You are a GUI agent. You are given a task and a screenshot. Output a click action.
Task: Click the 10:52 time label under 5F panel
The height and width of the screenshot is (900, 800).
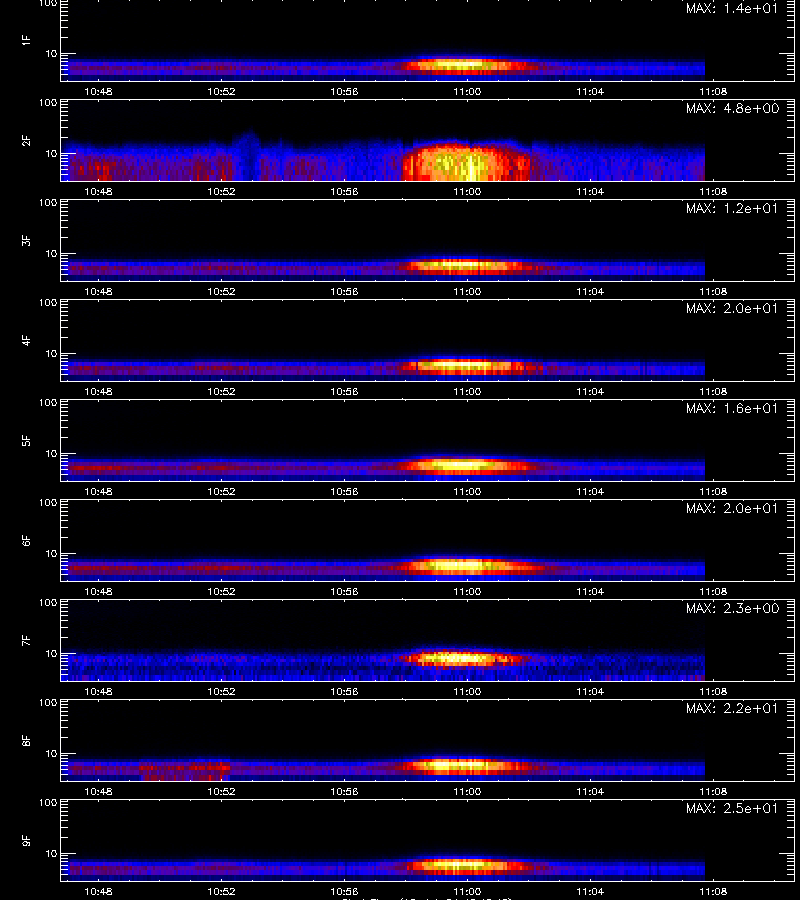[x=222, y=491]
